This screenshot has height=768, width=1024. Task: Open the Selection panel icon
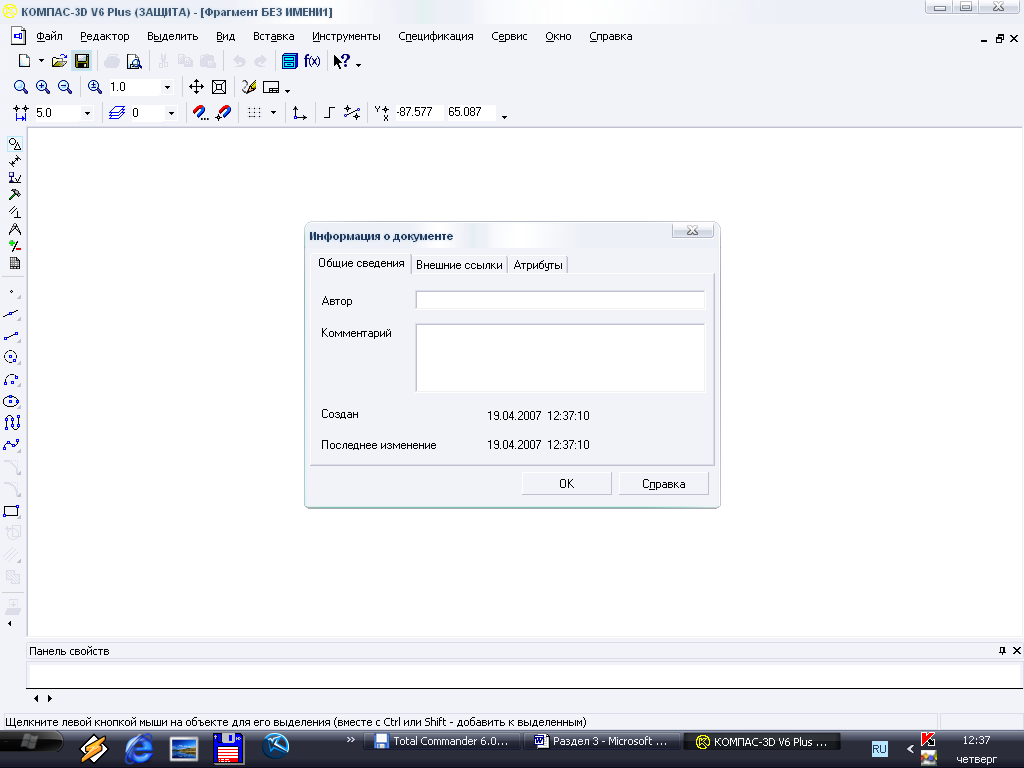click(14, 246)
